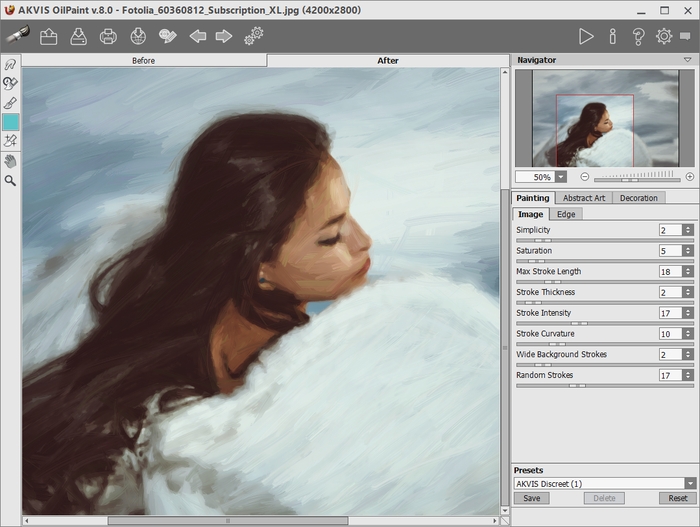Adjust the Navigator zoom slider
Image resolution: width=700 pixels, height=527 pixels.
[637, 180]
